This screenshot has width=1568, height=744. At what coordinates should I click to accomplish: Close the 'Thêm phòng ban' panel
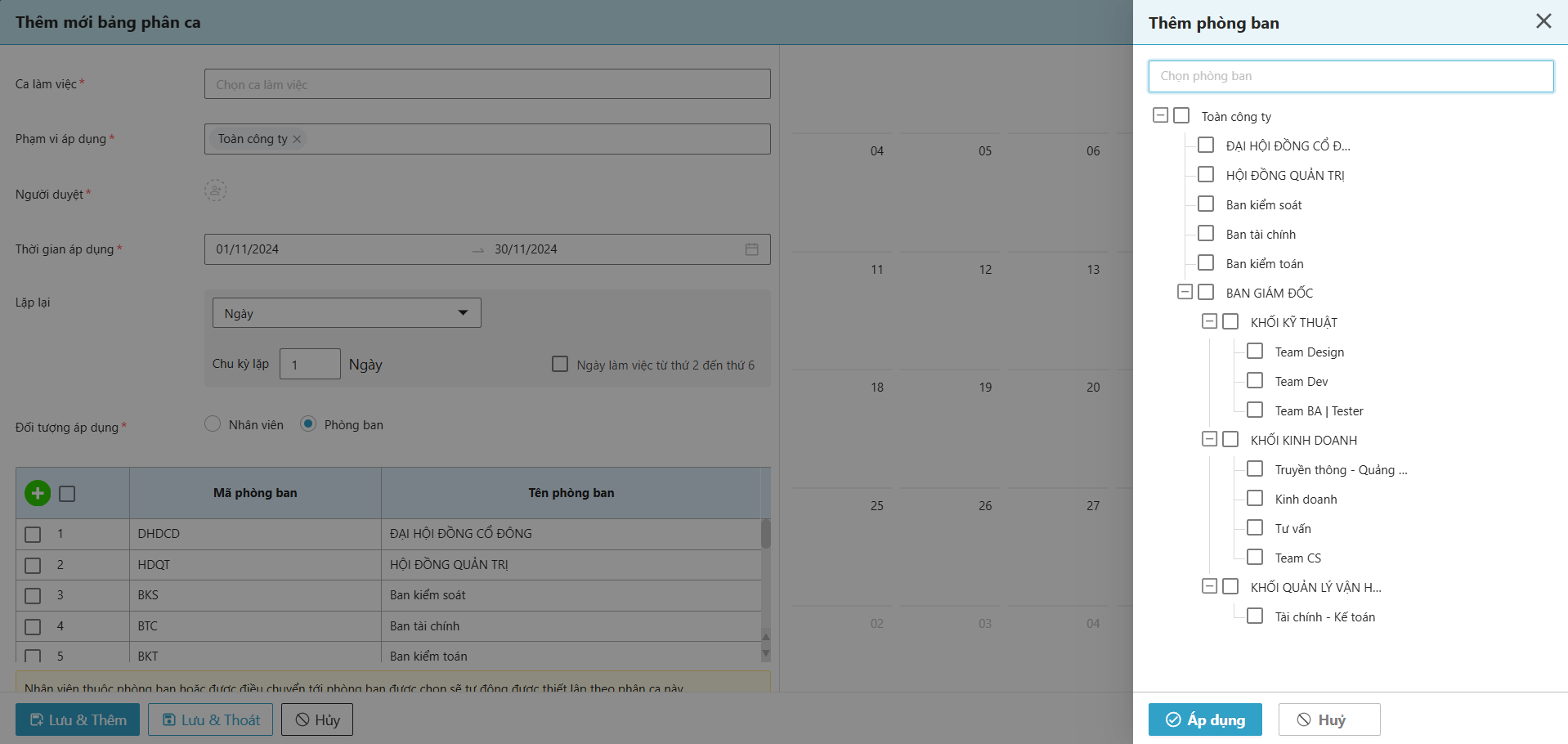tap(1543, 21)
